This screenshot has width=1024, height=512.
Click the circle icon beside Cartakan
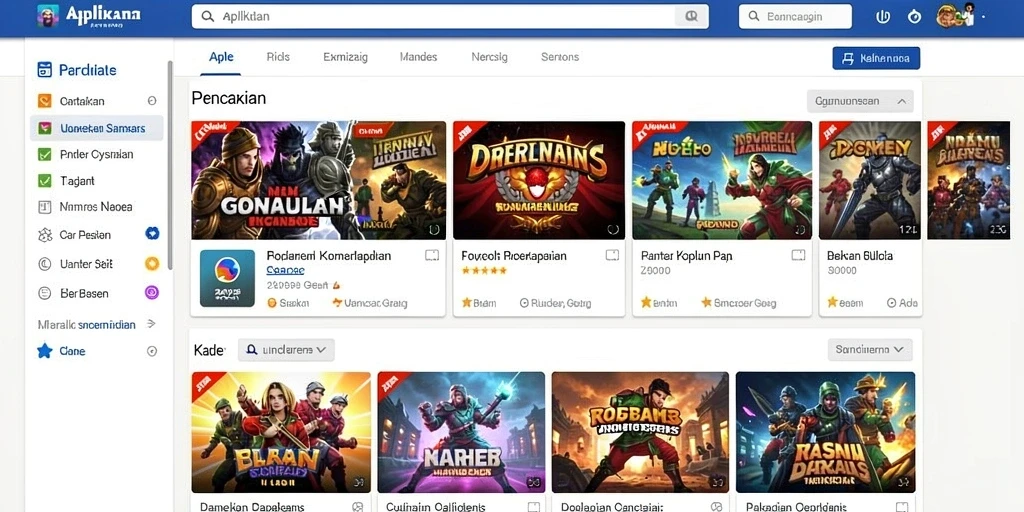[x=152, y=101]
